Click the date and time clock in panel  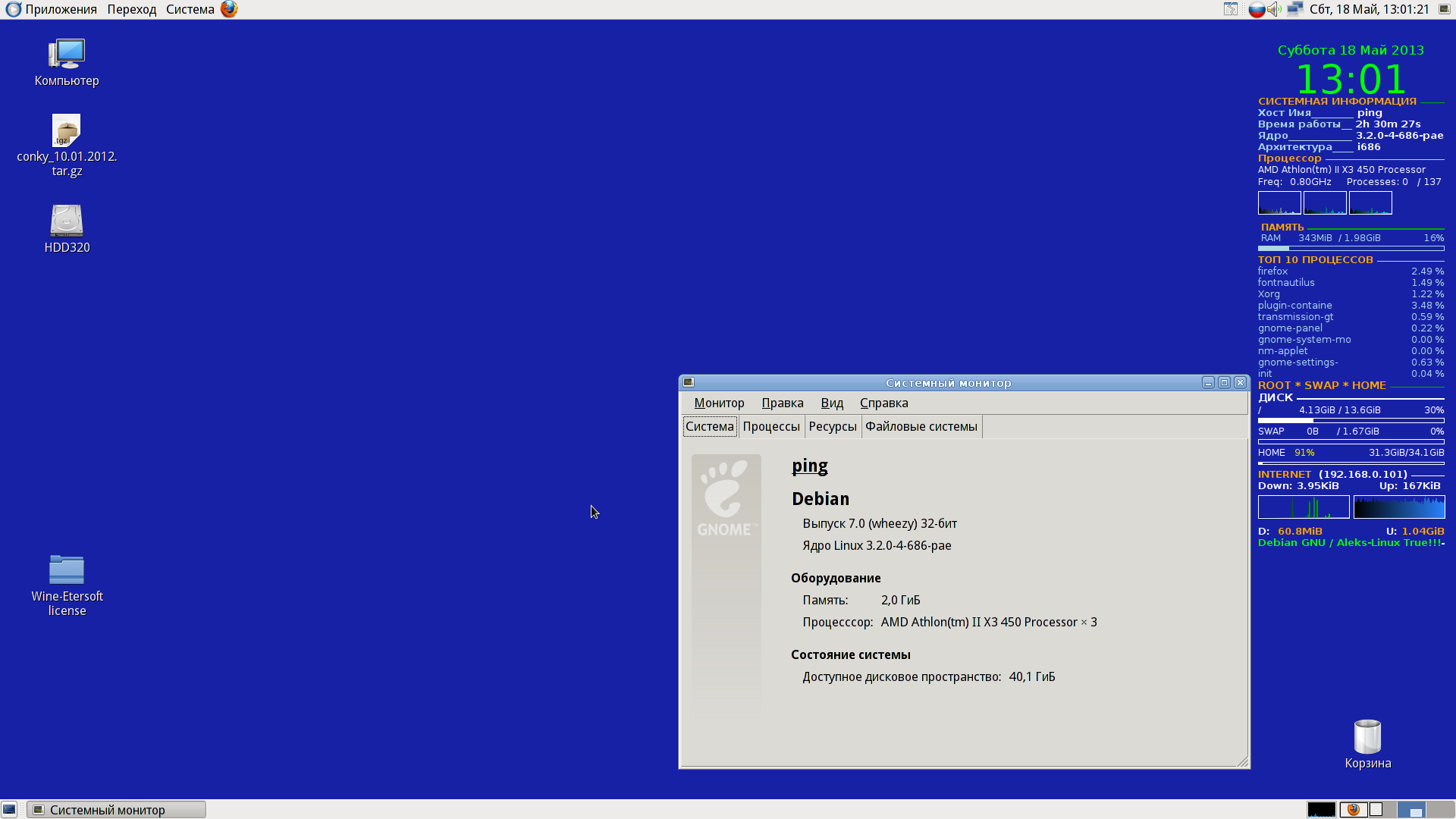1369,9
